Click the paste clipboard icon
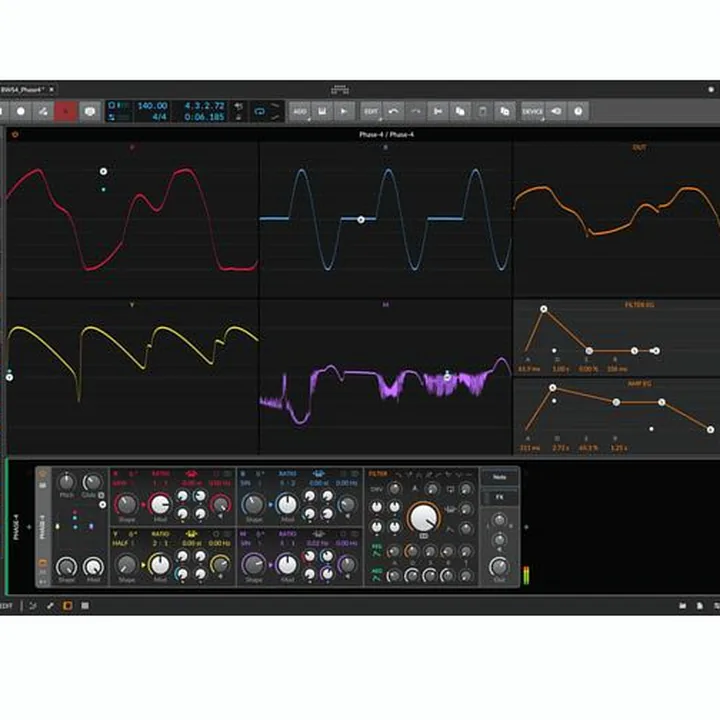 coord(482,111)
